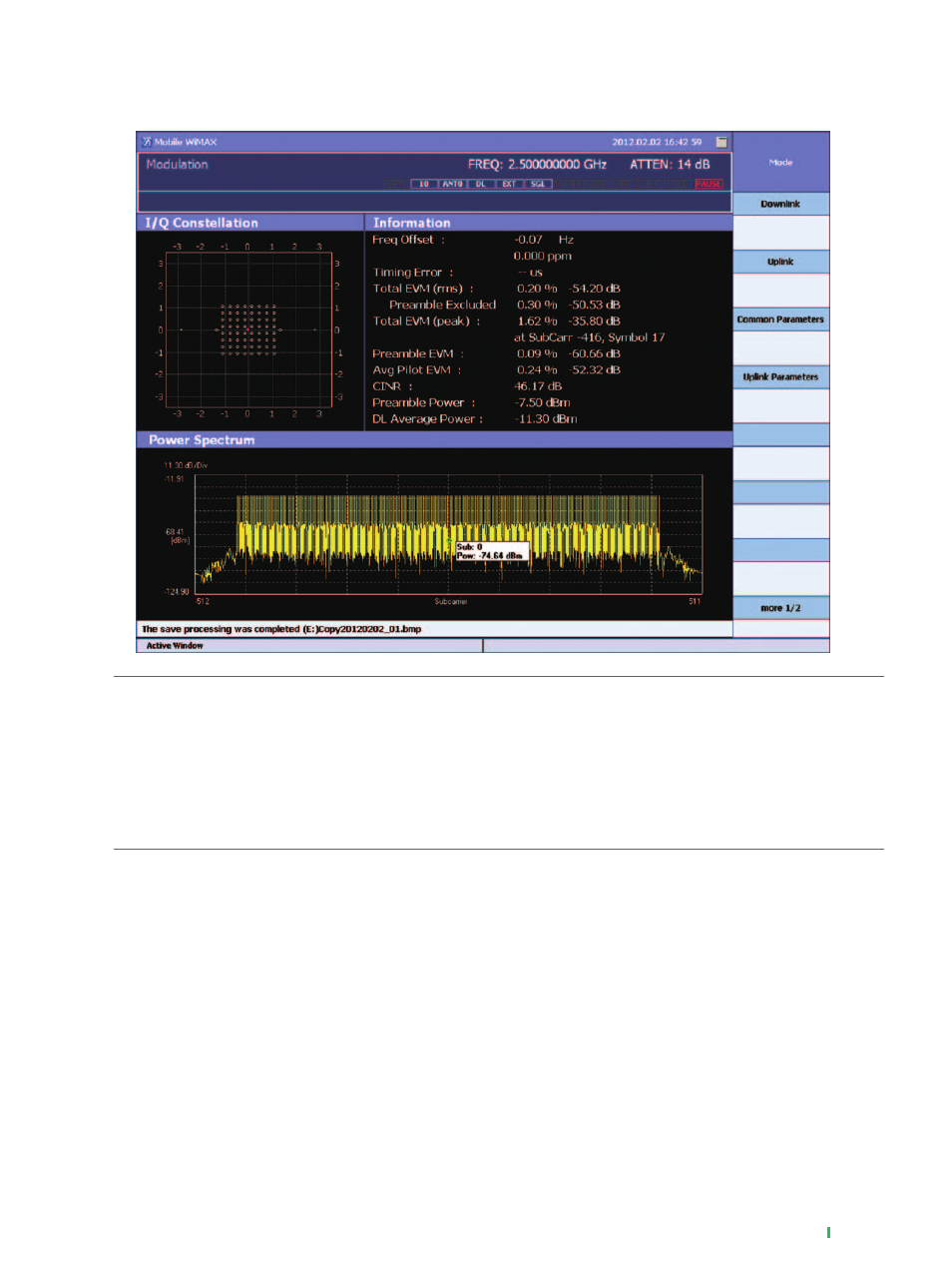Click the -35.80 dB peak EVM value
The height and width of the screenshot is (1266, 952).
(x=595, y=321)
